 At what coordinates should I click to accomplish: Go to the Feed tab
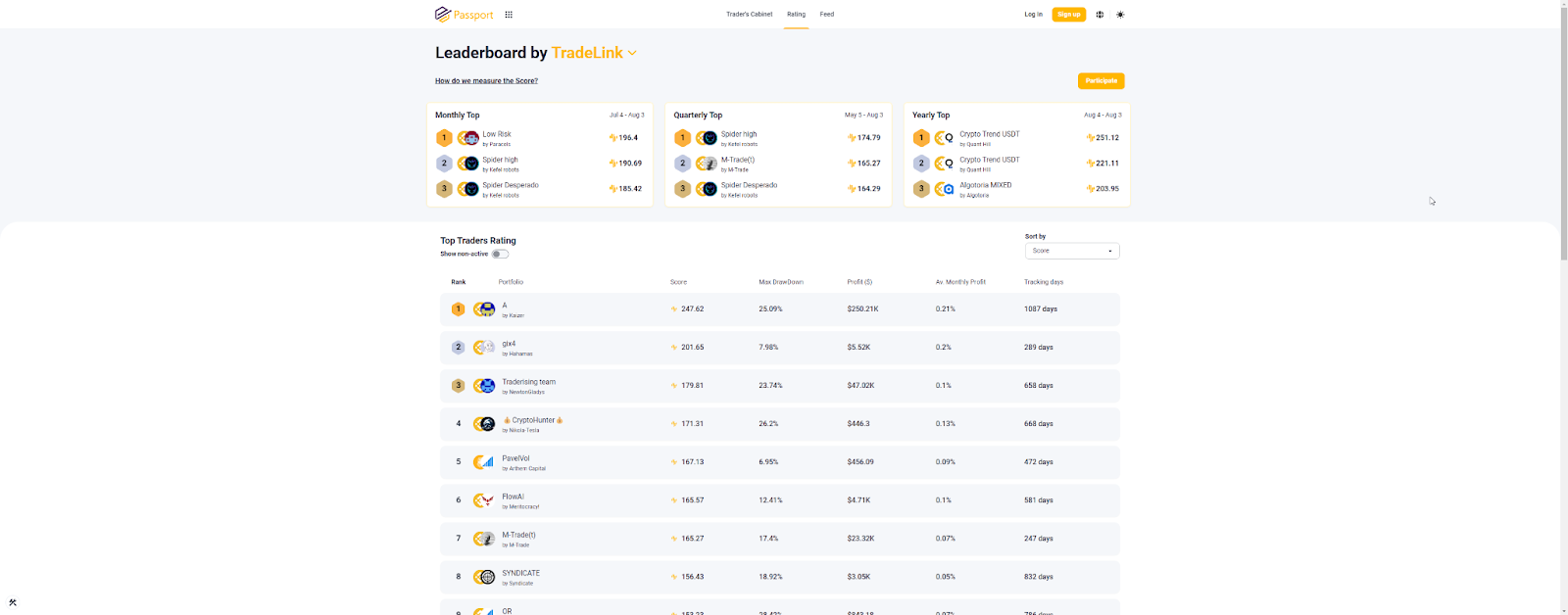coord(827,15)
